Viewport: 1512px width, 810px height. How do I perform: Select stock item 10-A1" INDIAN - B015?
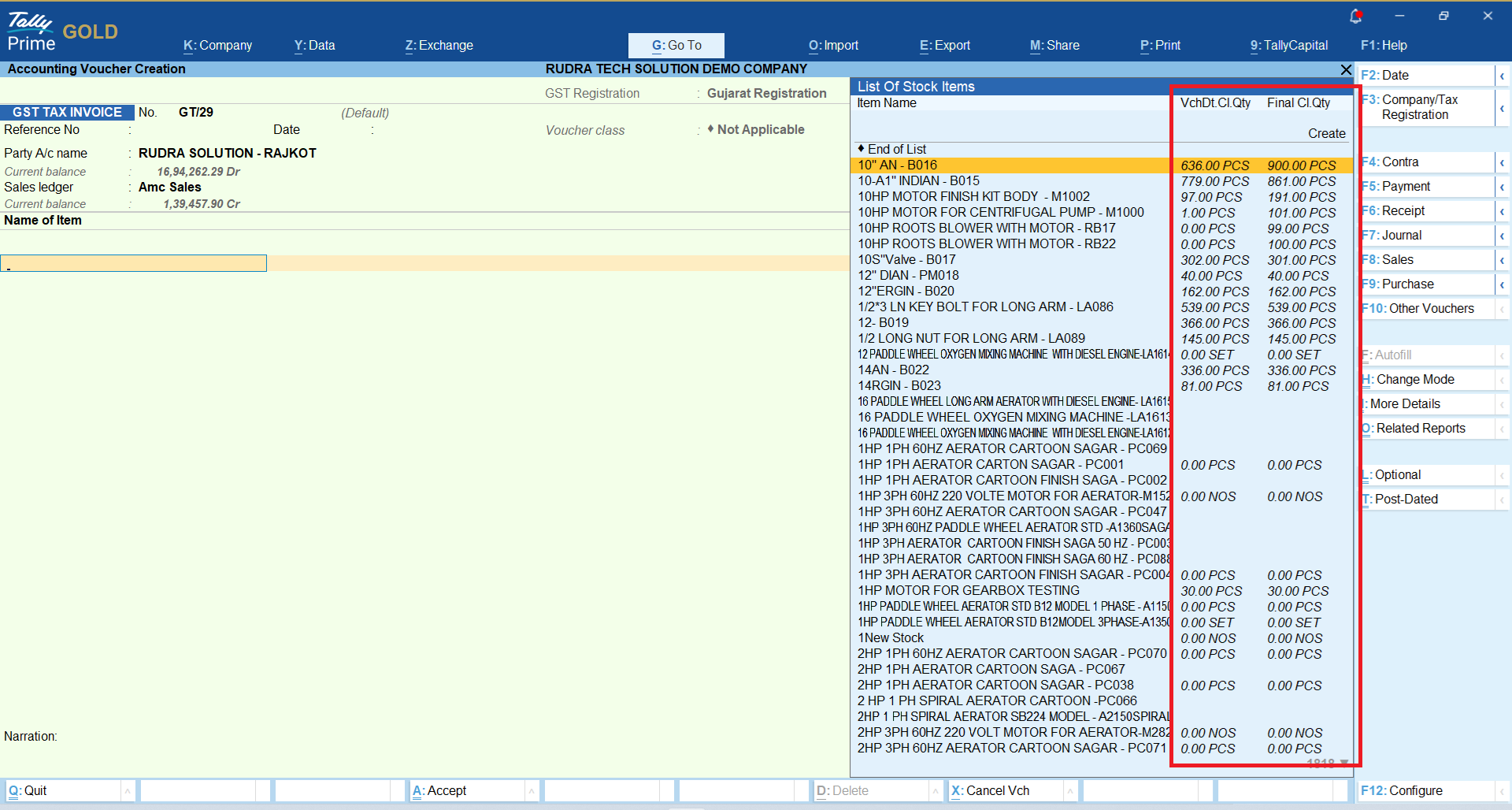click(x=918, y=180)
